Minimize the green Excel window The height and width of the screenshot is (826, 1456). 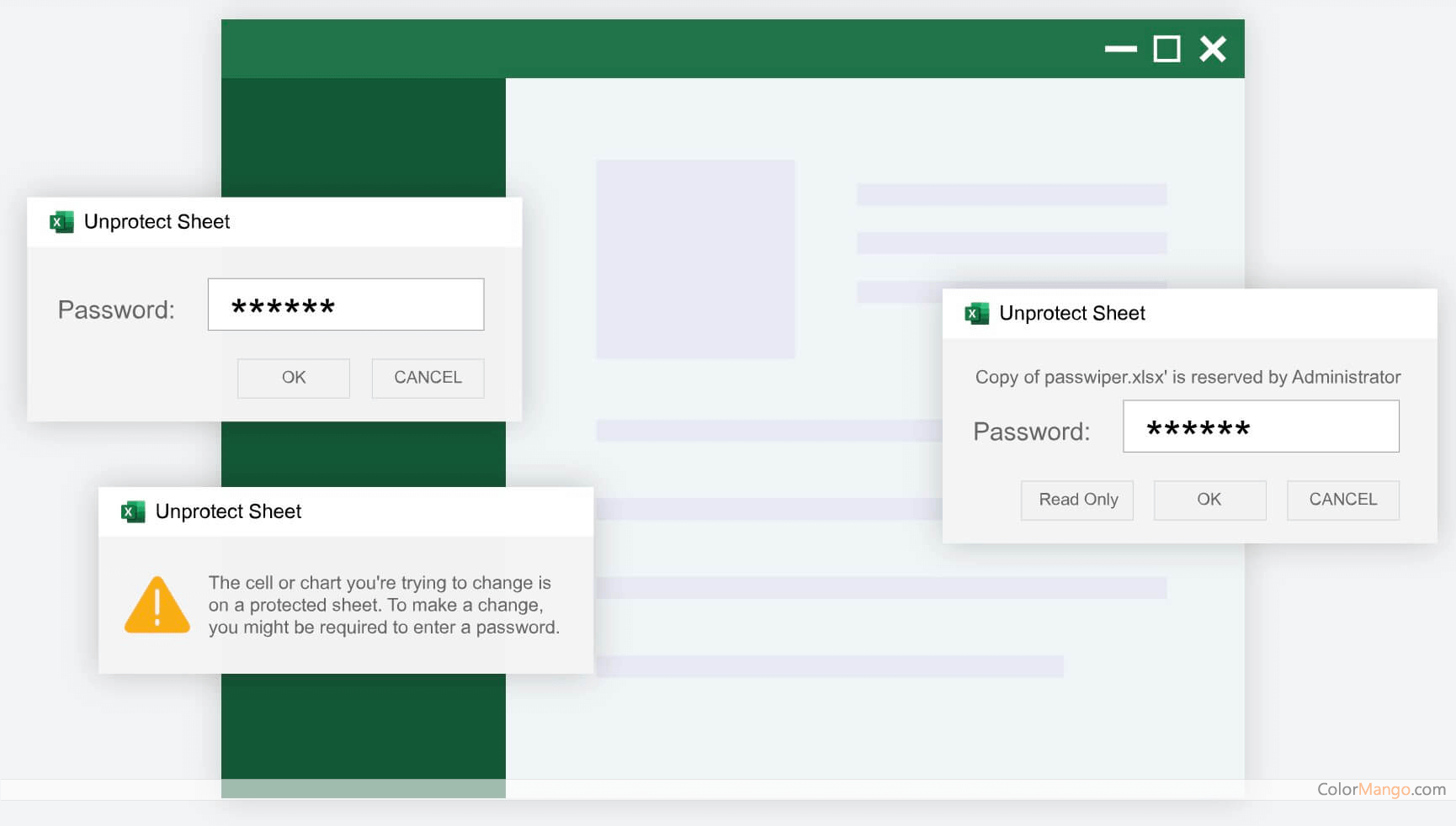tap(1120, 50)
